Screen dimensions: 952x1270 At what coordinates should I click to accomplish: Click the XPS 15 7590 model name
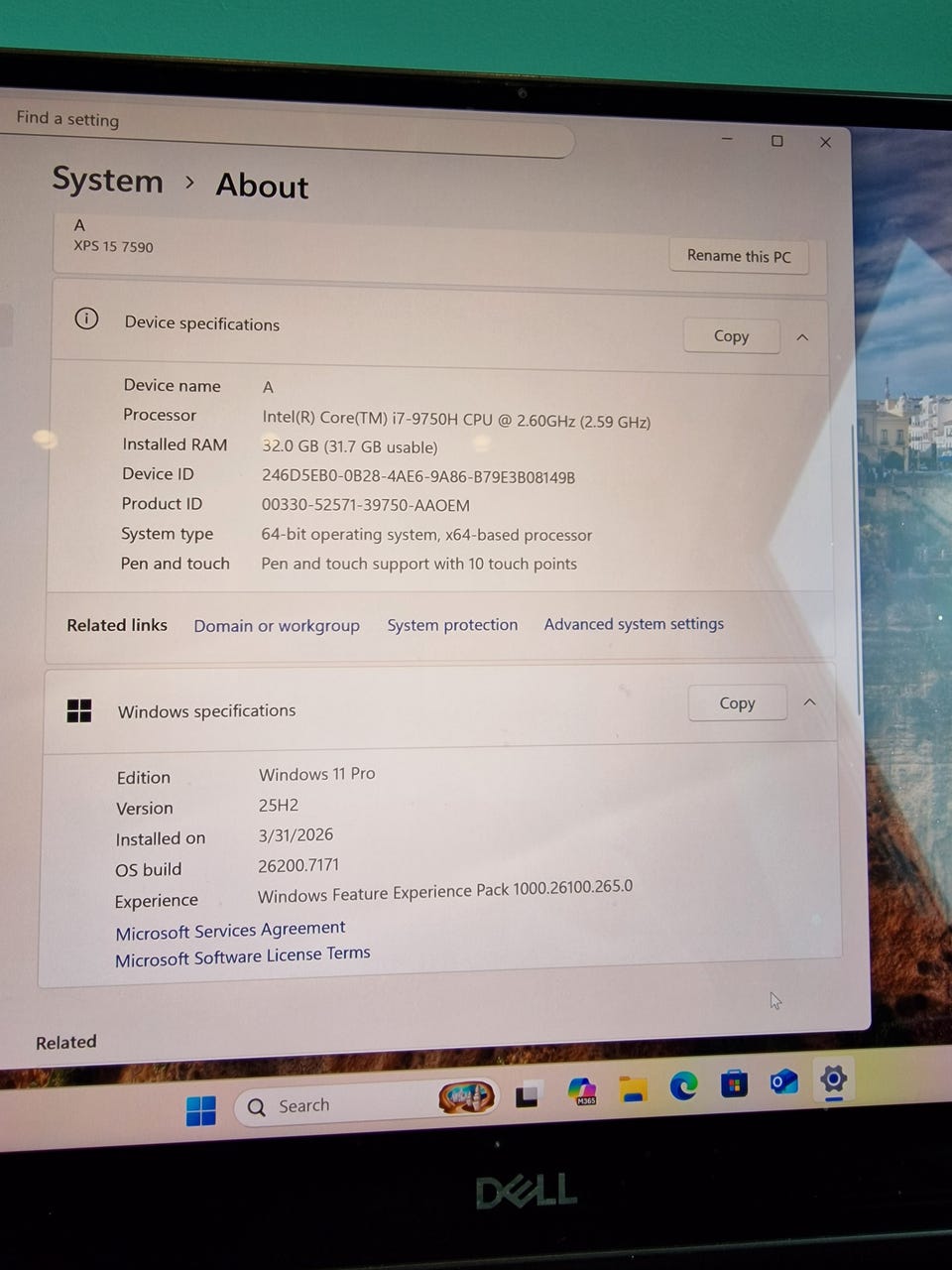(x=113, y=246)
